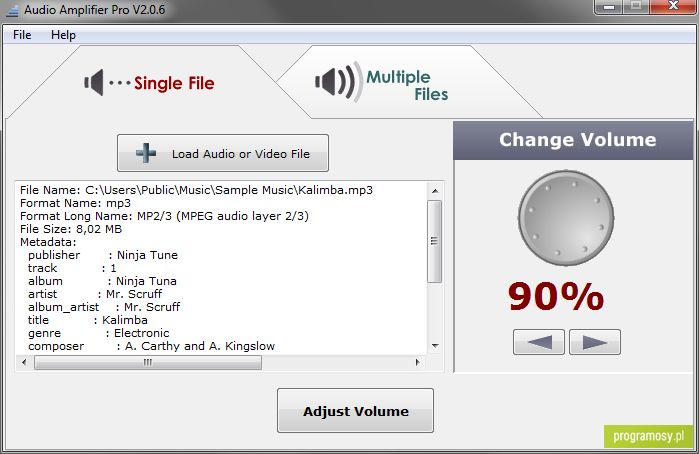Click the Change Volume header
This screenshot has width=699, height=454.
tap(573, 140)
